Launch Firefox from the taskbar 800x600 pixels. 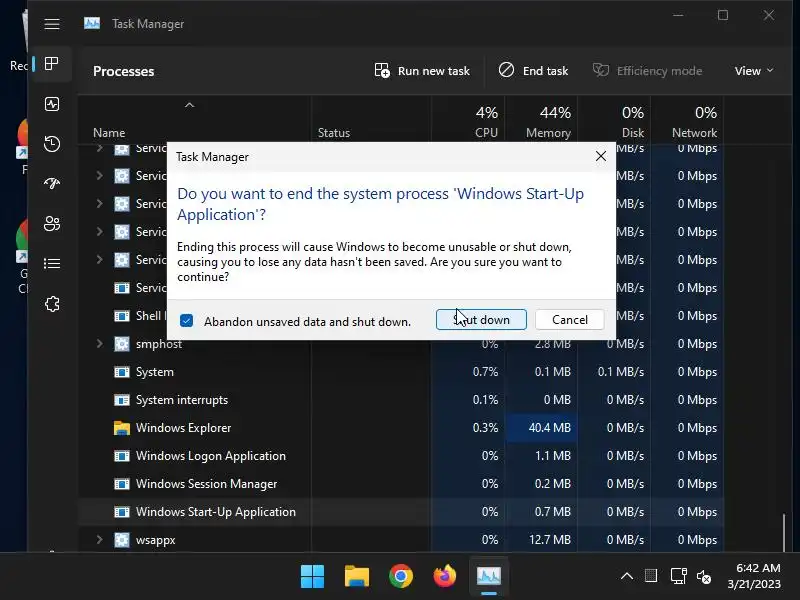pyautogui.click(x=445, y=577)
